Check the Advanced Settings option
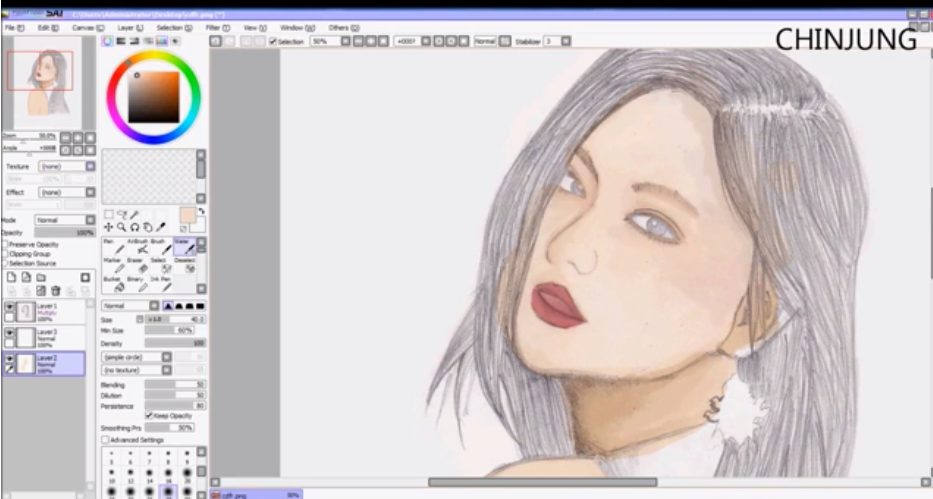933x499 pixels. (105, 439)
